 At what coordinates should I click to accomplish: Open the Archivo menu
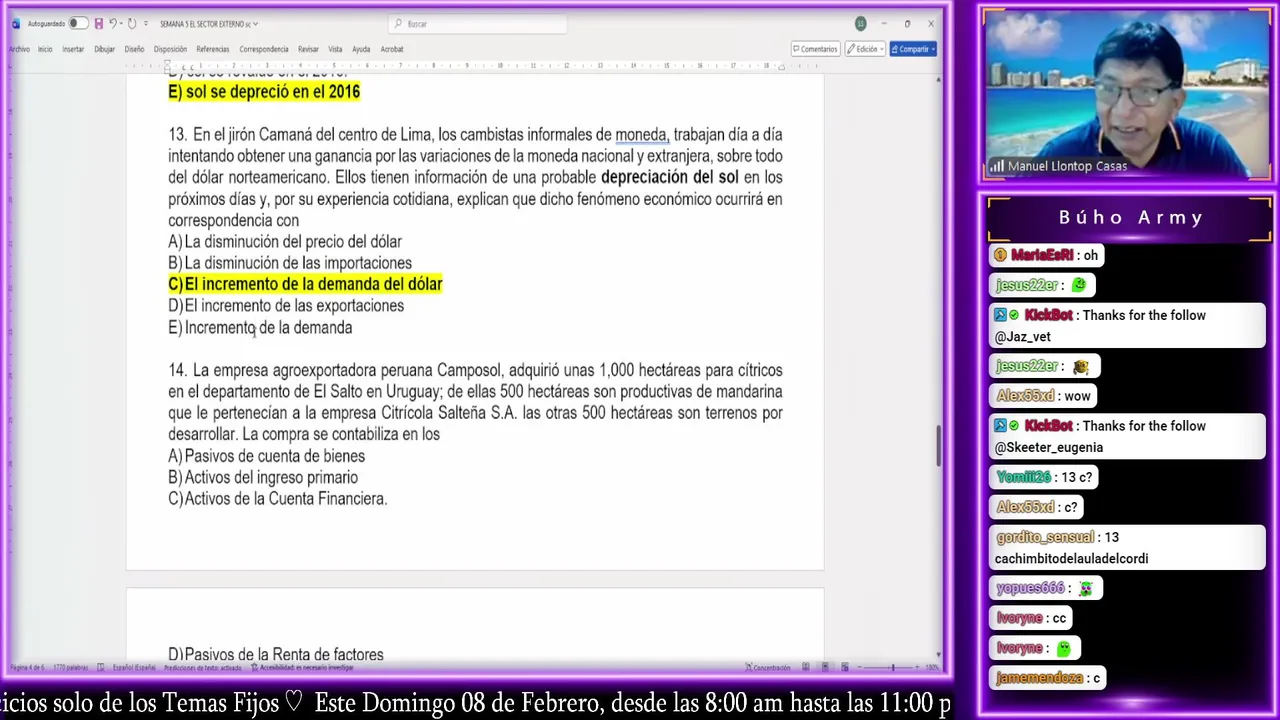pyautogui.click(x=19, y=49)
